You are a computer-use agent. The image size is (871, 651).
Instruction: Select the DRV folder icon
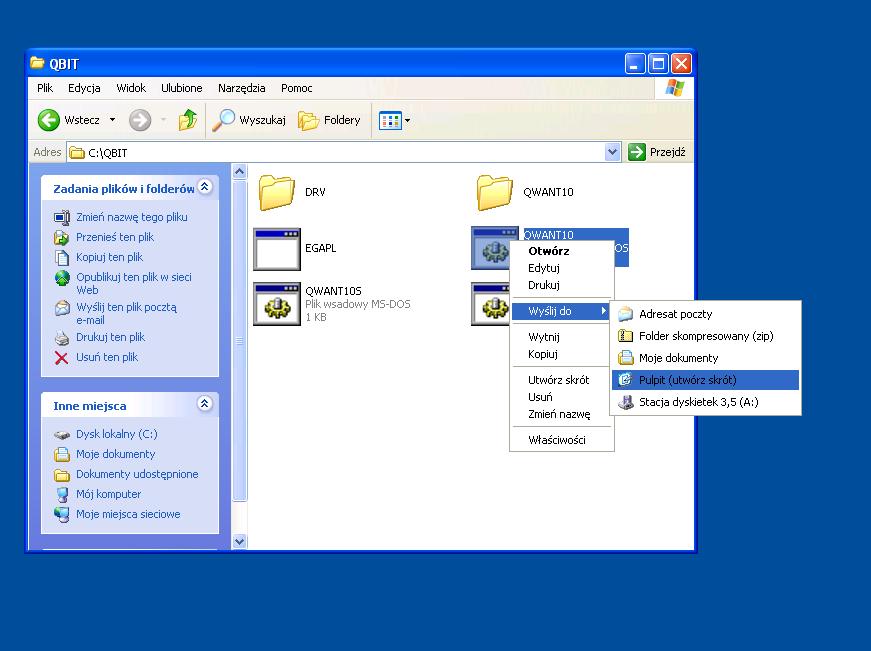click(277, 192)
